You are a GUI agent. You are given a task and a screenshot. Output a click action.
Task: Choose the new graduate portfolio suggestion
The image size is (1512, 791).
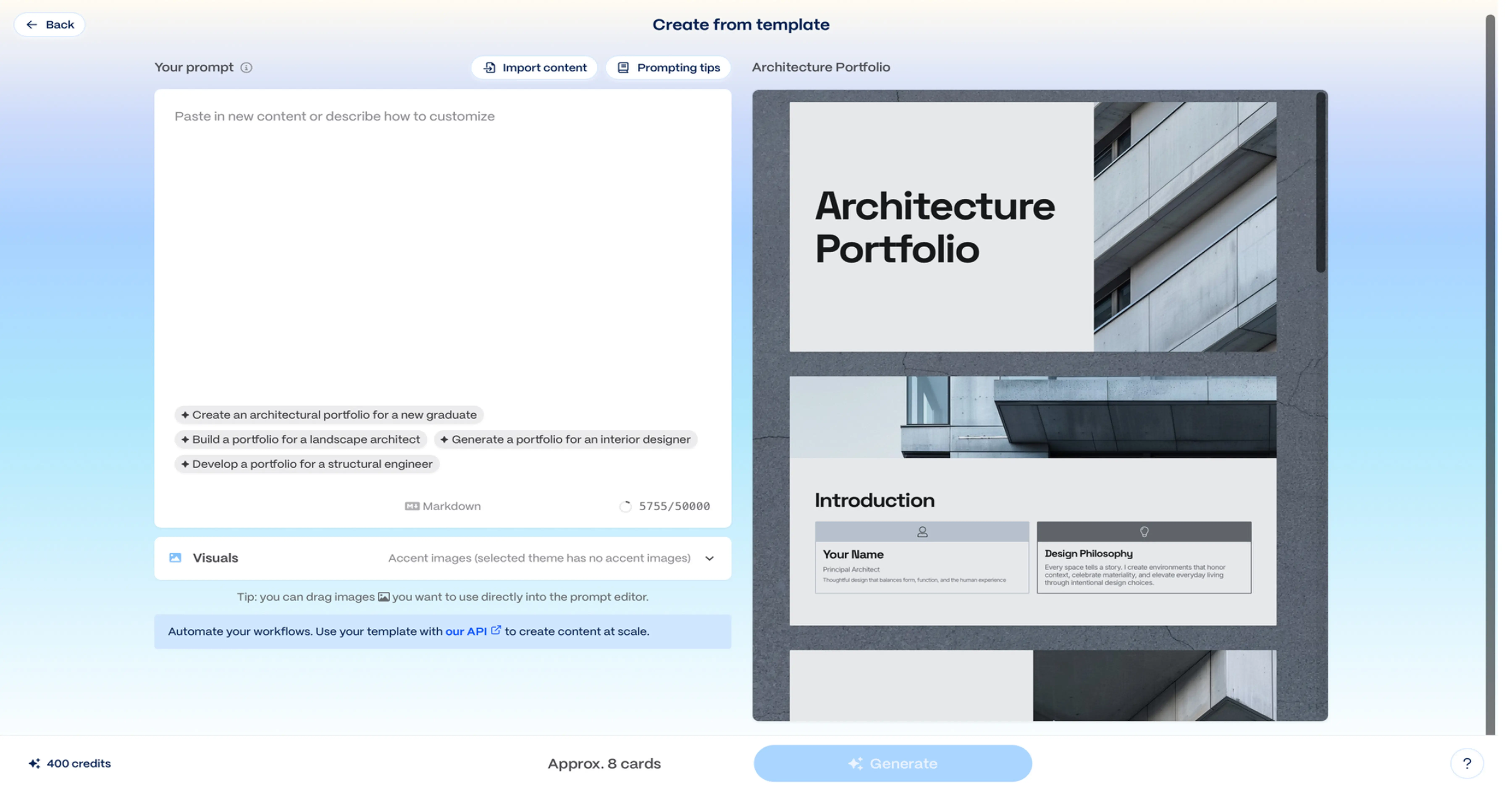329,415
